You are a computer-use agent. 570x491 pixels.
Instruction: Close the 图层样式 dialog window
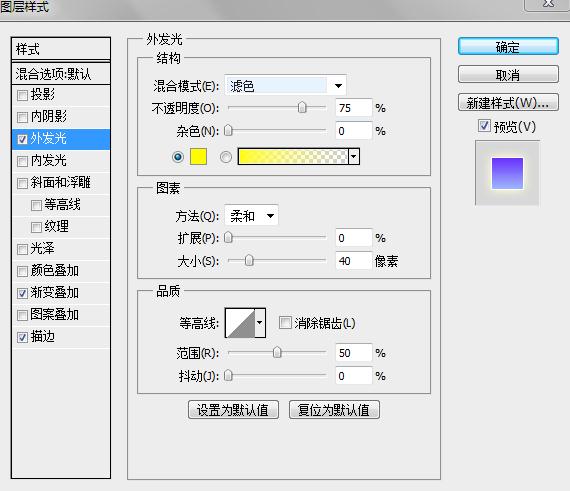[x=548, y=4]
